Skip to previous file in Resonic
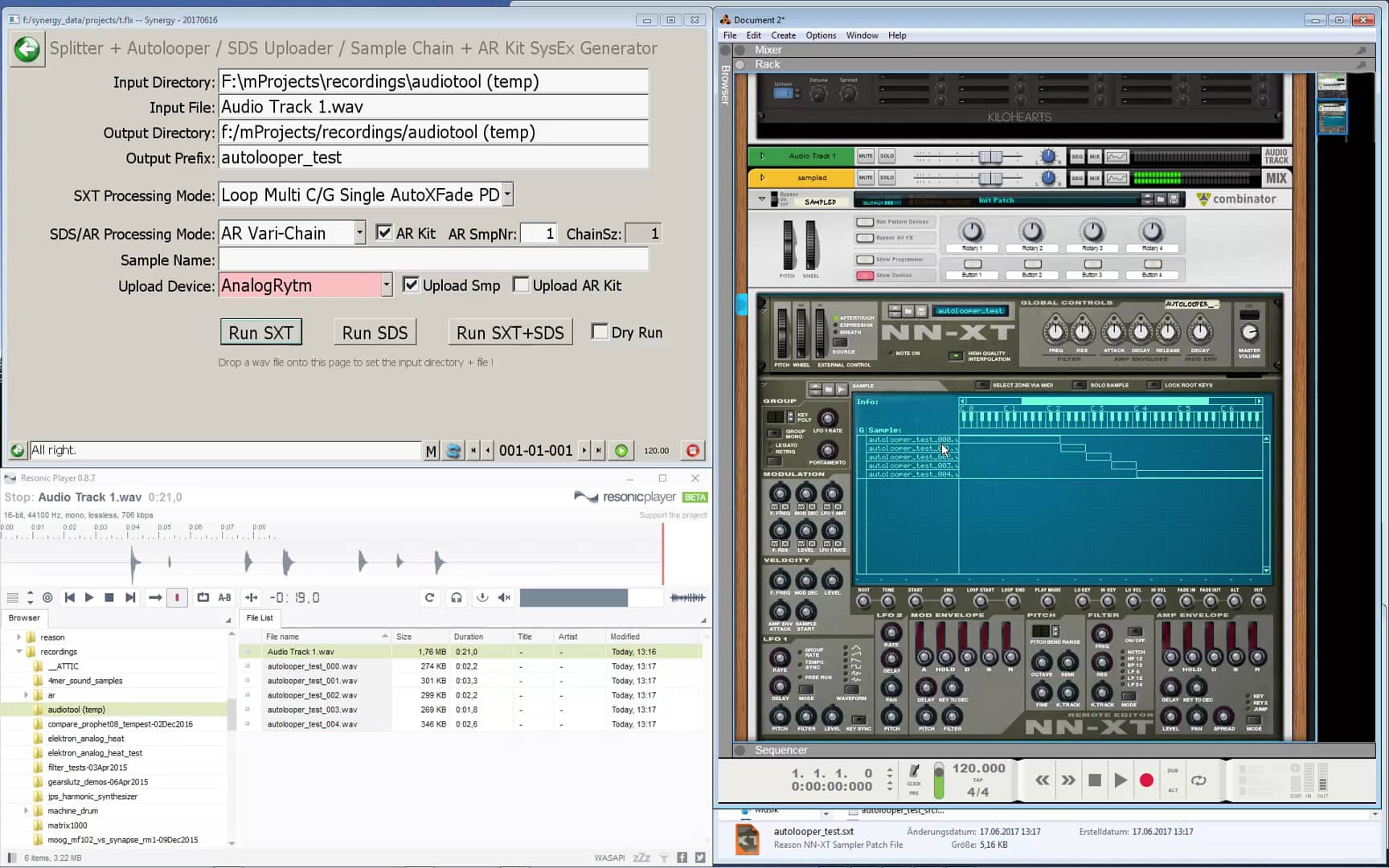 pyautogui.click(x=70, y=597)
